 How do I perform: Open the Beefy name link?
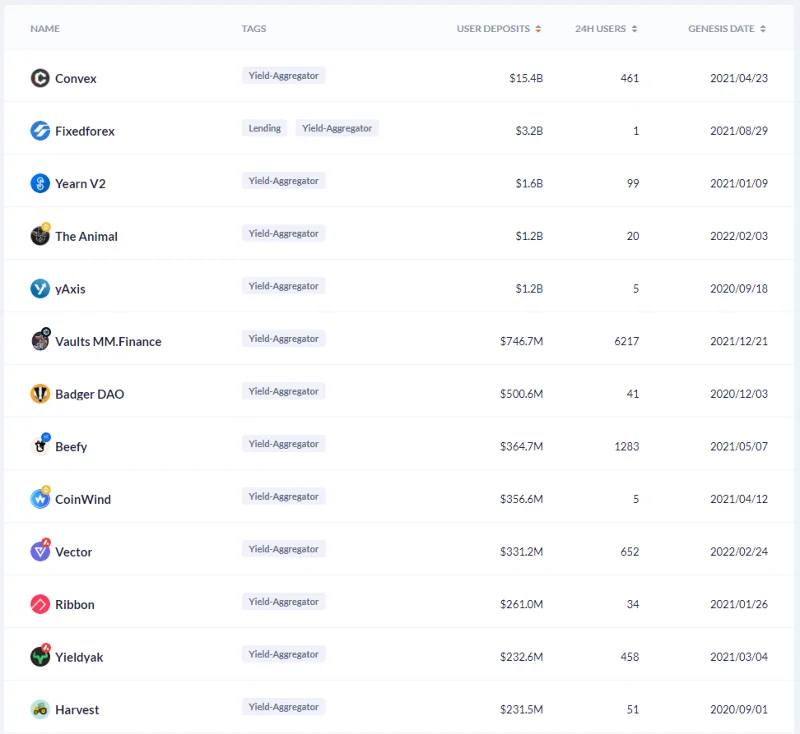pyautogui.click(x=71, y=446)
